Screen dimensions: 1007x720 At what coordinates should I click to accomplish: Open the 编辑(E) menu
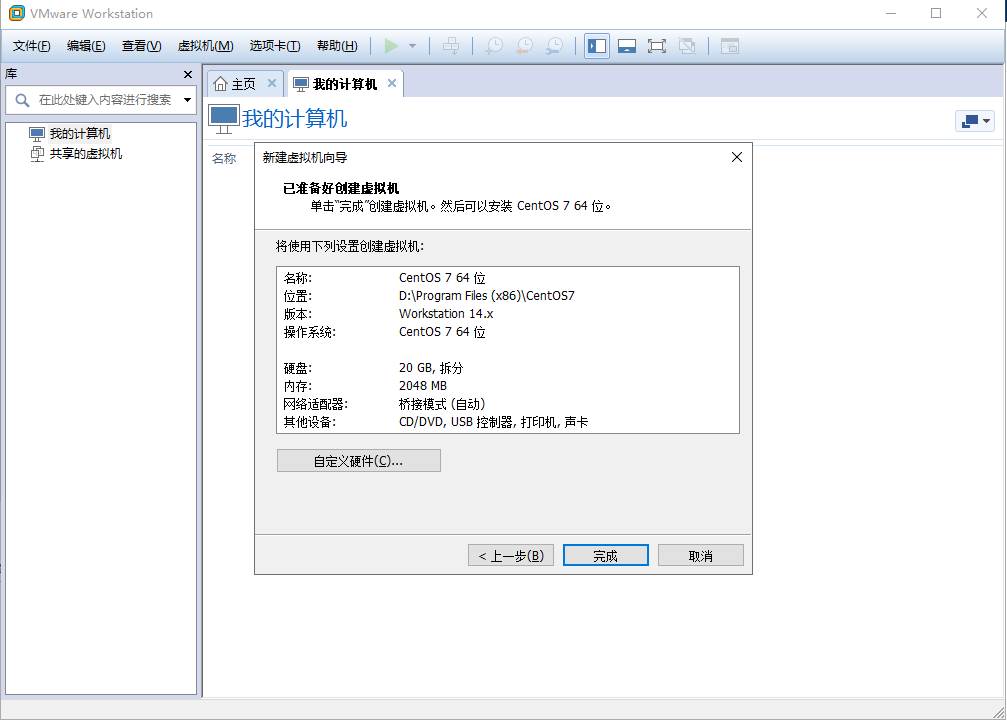[x=86, y=46]
